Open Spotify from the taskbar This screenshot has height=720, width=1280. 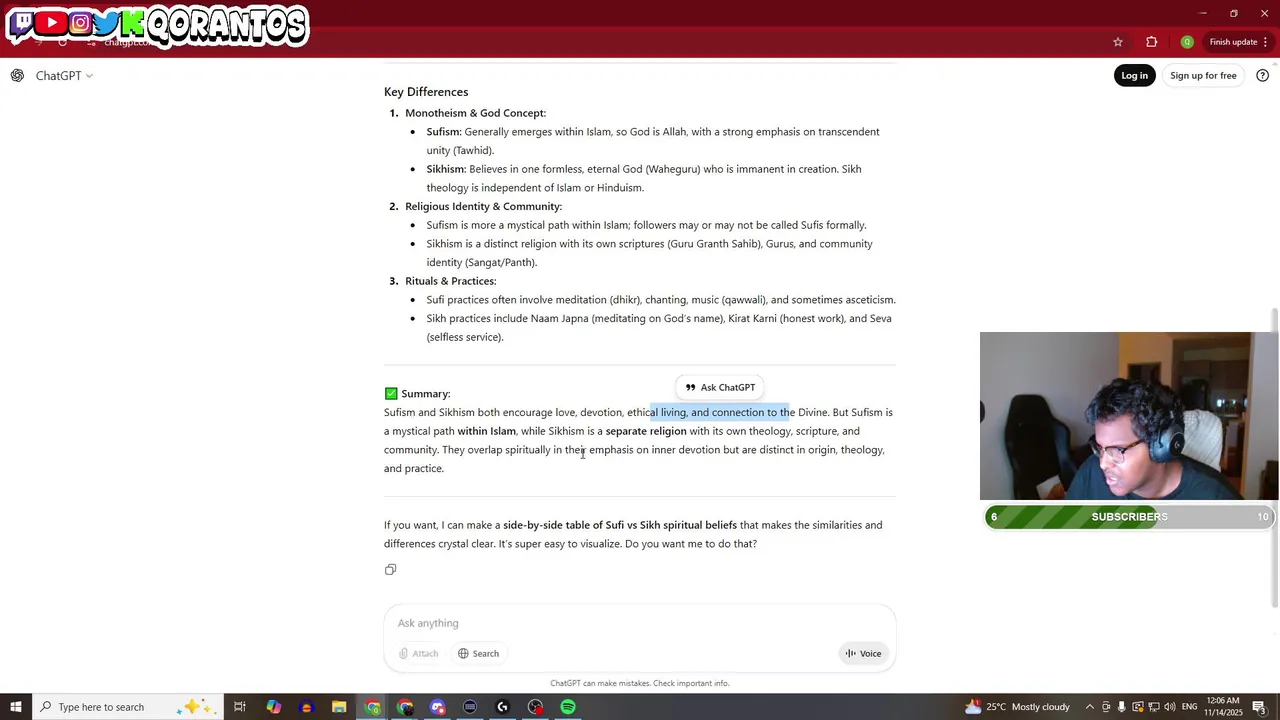click(568, 707)
